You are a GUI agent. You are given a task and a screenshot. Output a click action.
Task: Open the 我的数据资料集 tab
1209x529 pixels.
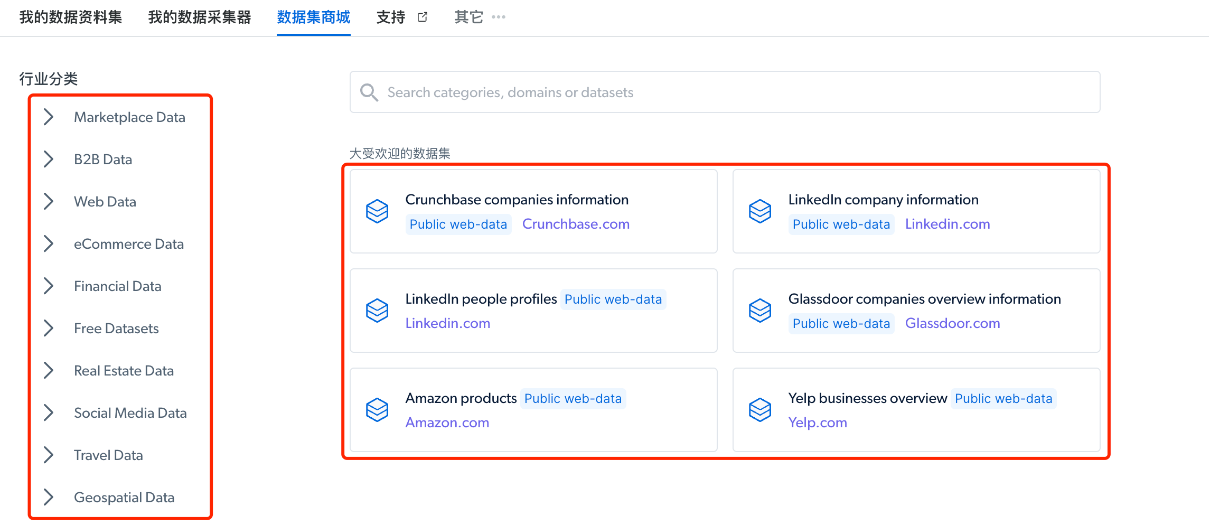(x=71, y=17)
